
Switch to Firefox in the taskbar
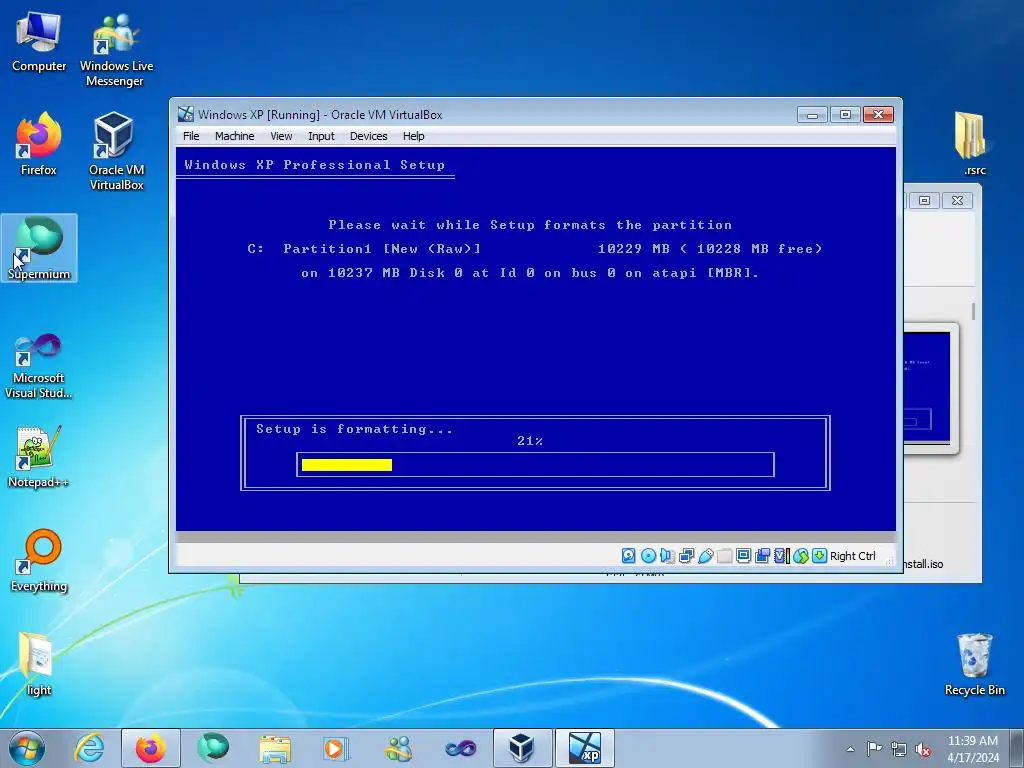click(x=150, y=748)
